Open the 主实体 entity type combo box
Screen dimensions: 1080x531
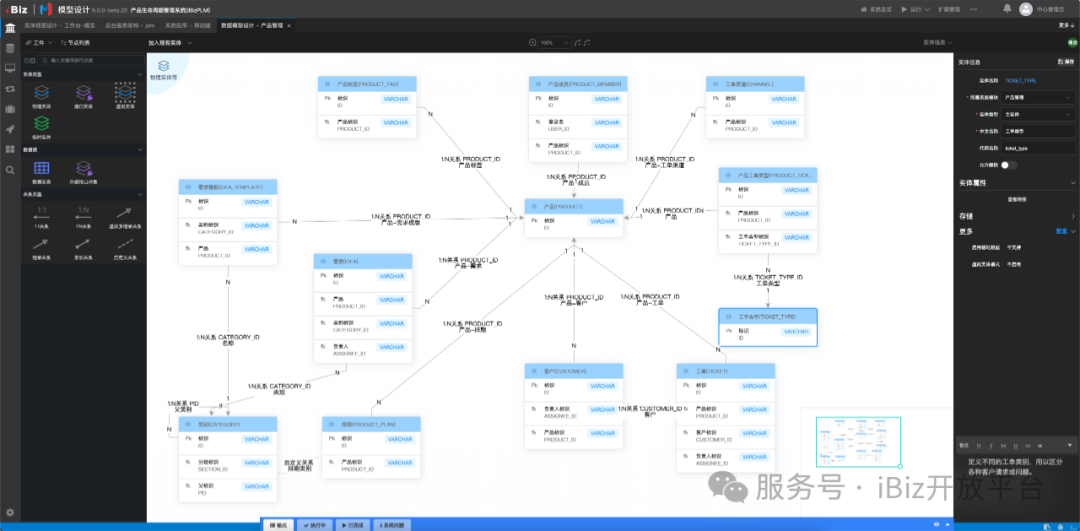point(1038,114)
